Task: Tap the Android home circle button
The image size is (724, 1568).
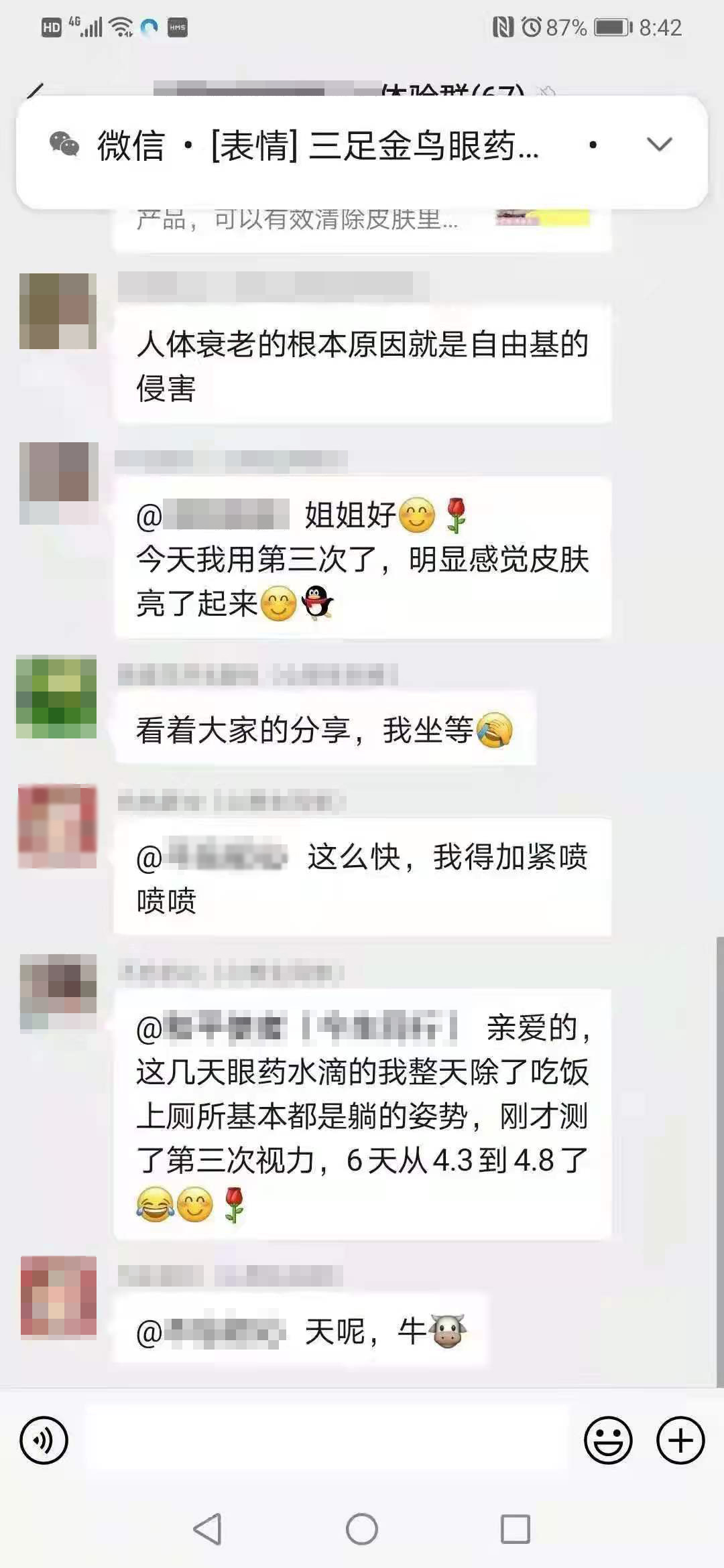Action: click(362, 1529)
